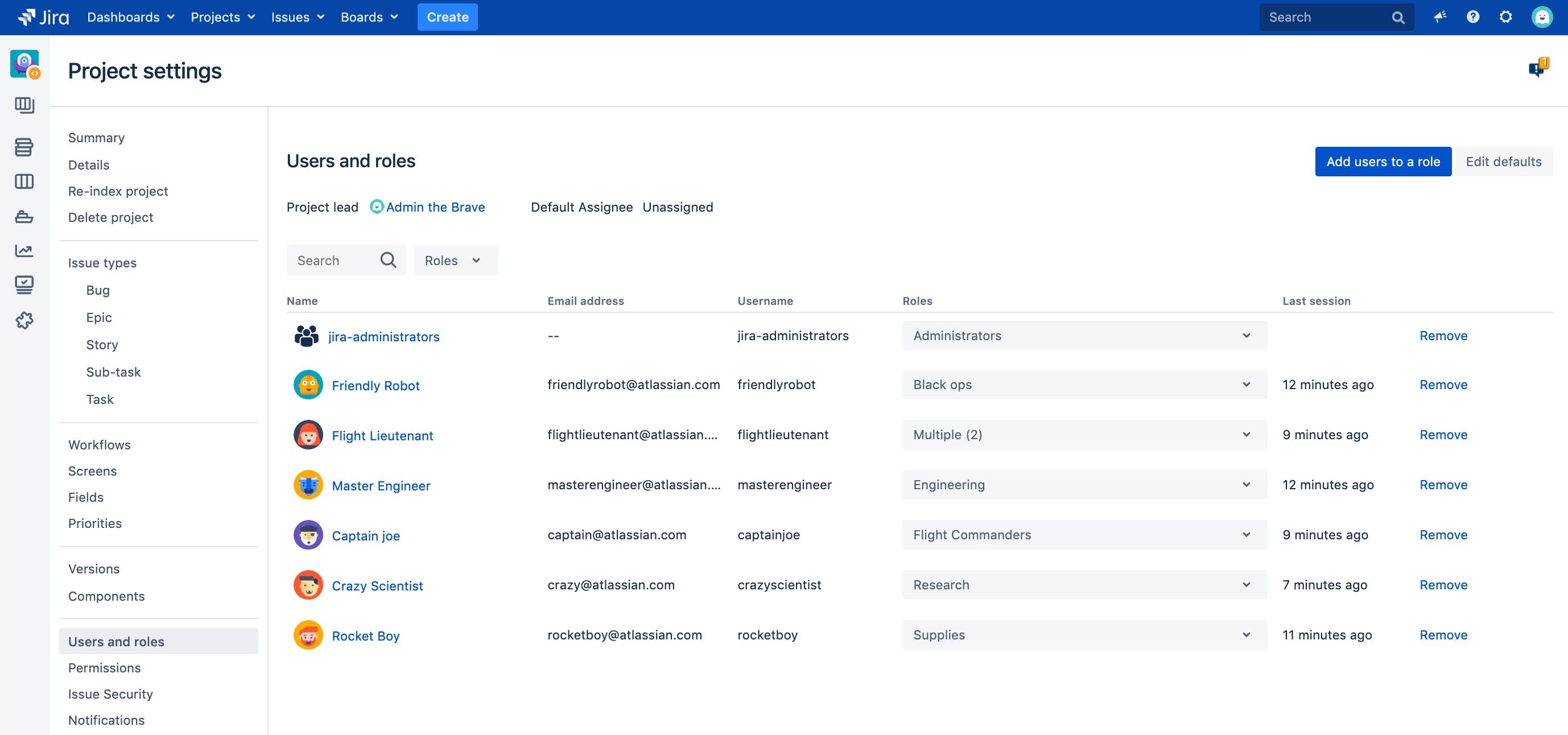The image size is (1568, 735).
Task: Open the Admin the Brave profile link
Action: [x=435, y=207]
